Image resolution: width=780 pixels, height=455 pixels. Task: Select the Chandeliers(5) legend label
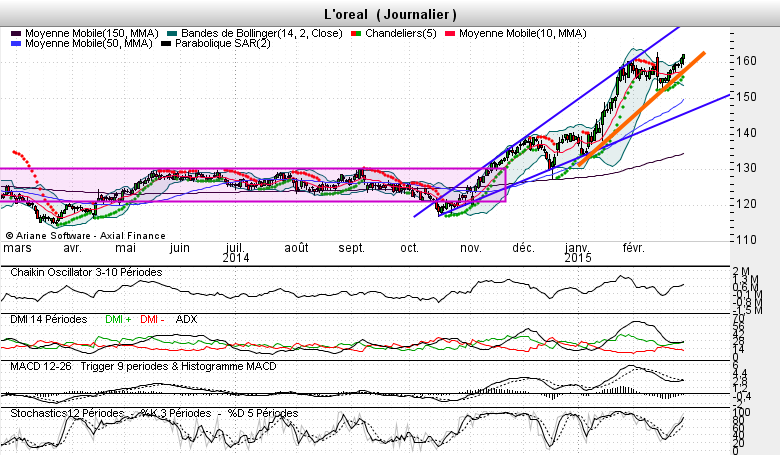pos(400,33)
